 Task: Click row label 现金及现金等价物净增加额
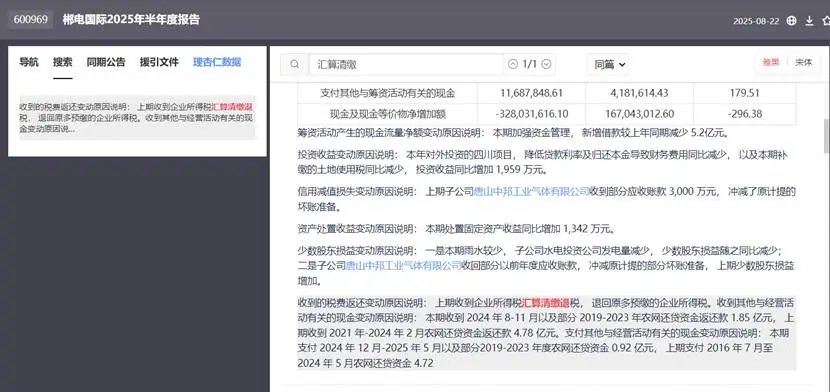tap(387, 114)
